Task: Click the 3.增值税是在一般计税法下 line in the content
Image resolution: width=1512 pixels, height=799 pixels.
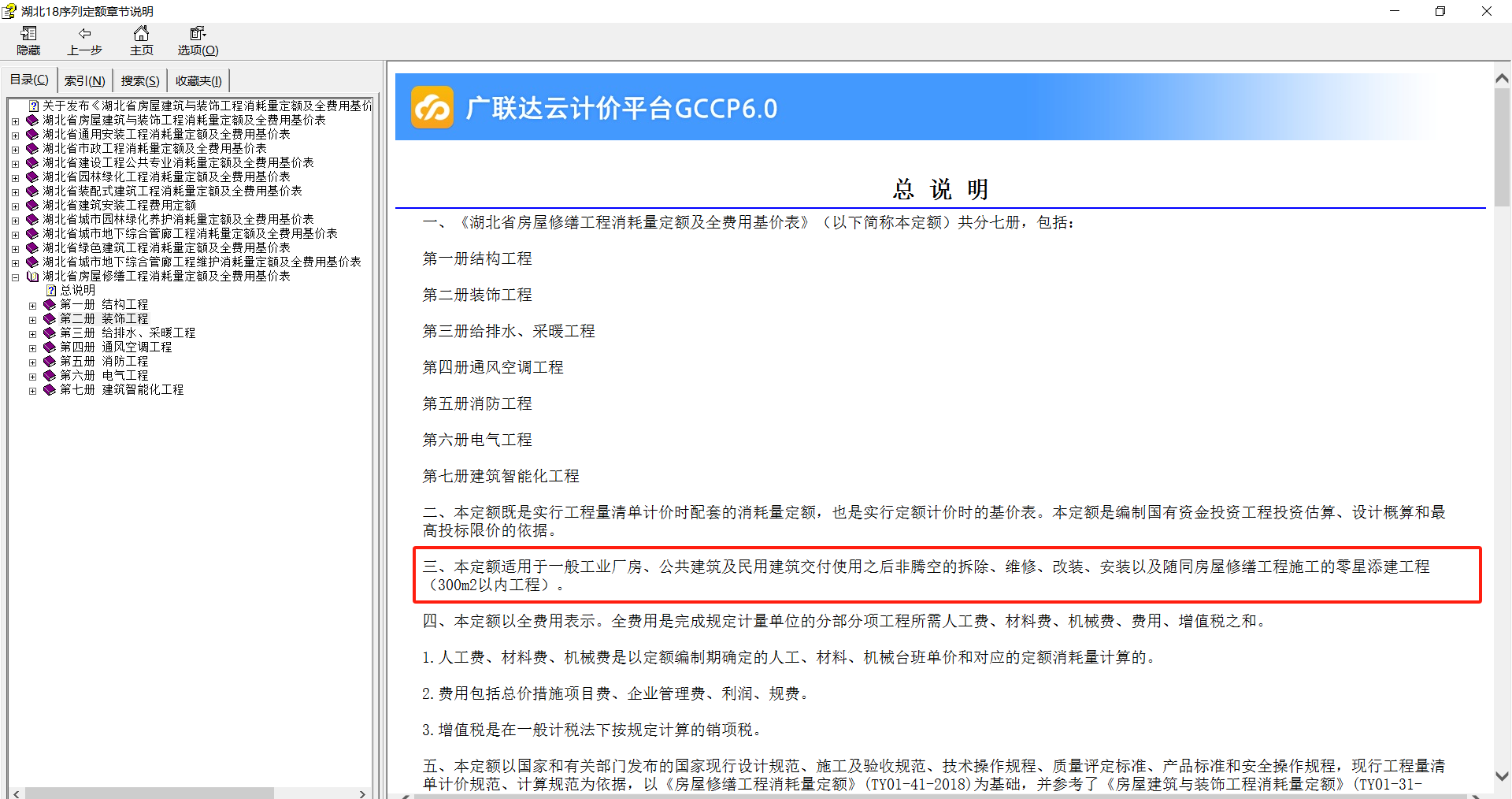Action: [x=592, y=730]
